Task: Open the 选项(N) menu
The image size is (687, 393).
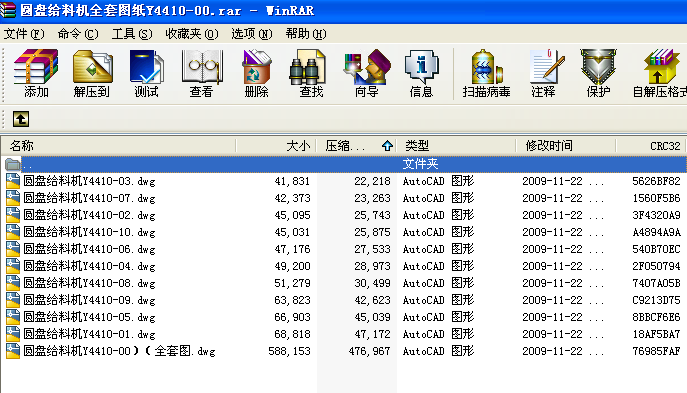Action: pos(252,34)
